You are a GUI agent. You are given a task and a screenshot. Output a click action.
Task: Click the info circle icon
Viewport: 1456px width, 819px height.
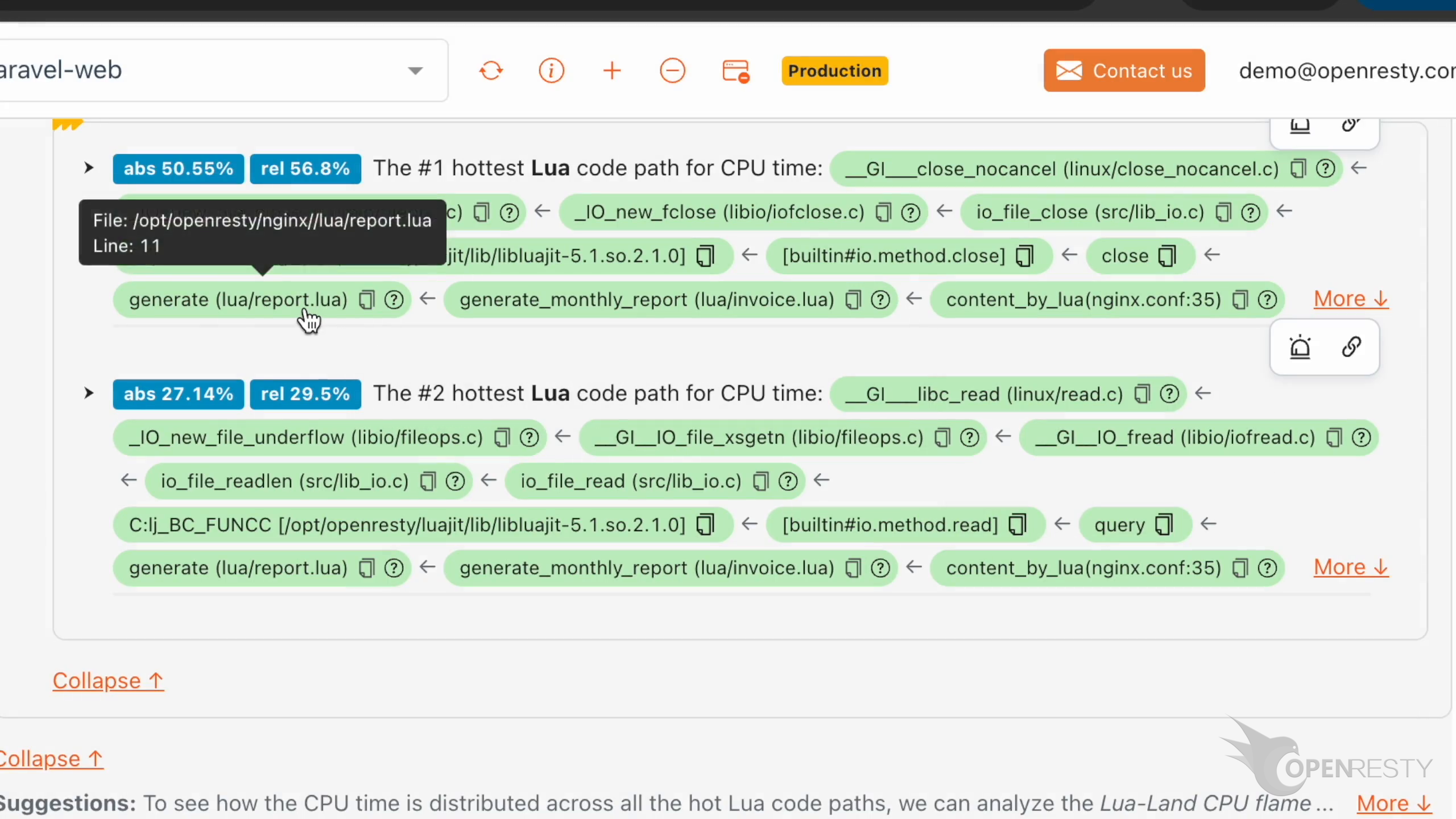(551, 71)
